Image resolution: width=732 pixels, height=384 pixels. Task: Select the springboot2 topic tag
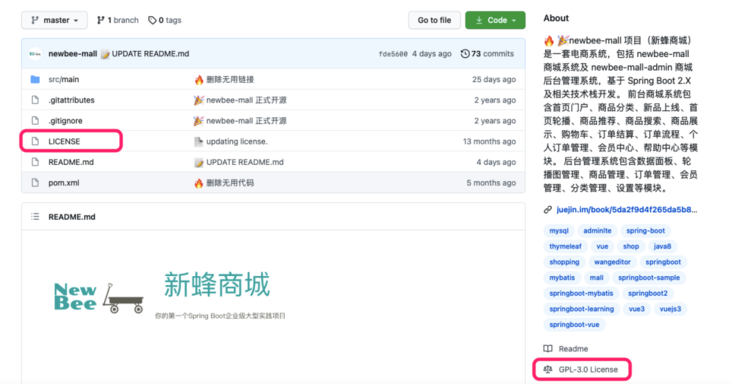[x=648, y=293]
